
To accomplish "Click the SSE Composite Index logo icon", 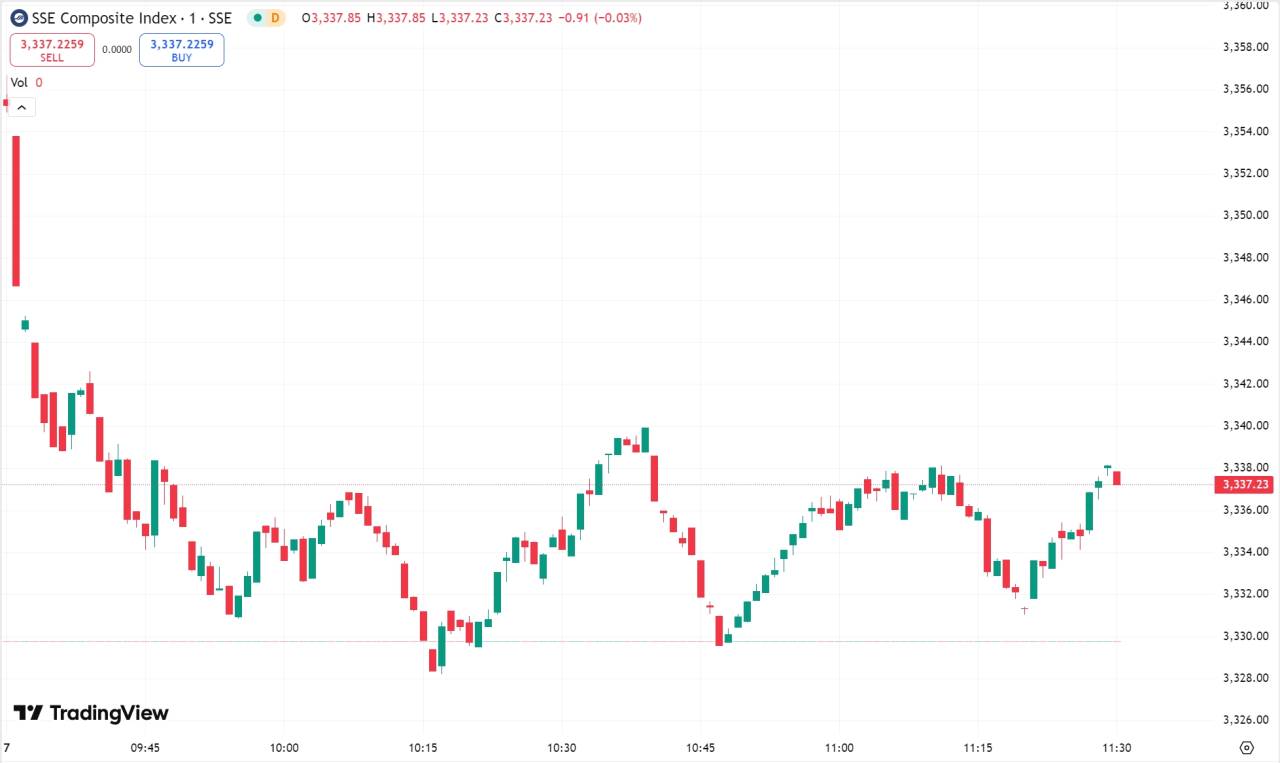I will coord(19,18).
